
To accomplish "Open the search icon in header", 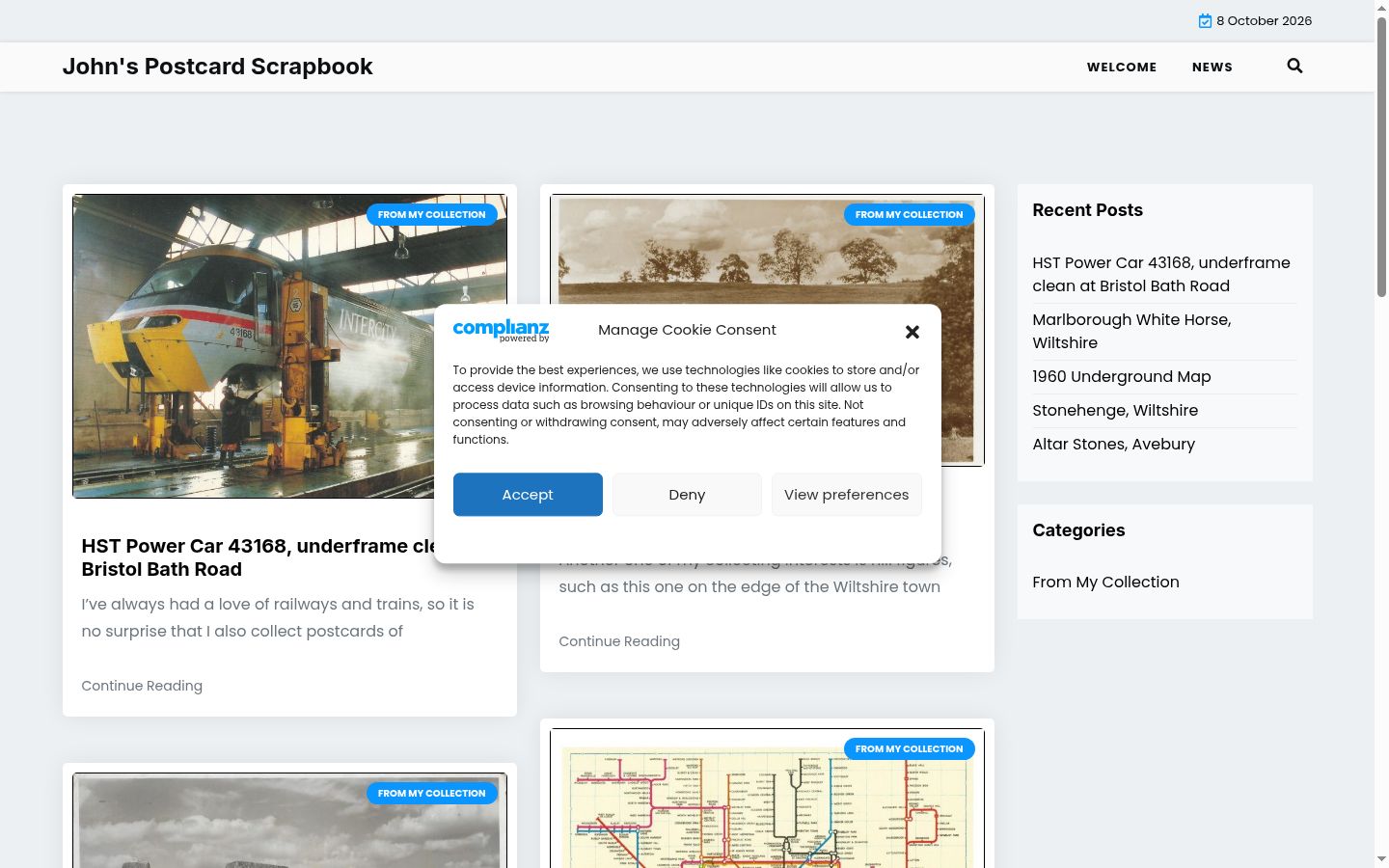I will 1294,67.
